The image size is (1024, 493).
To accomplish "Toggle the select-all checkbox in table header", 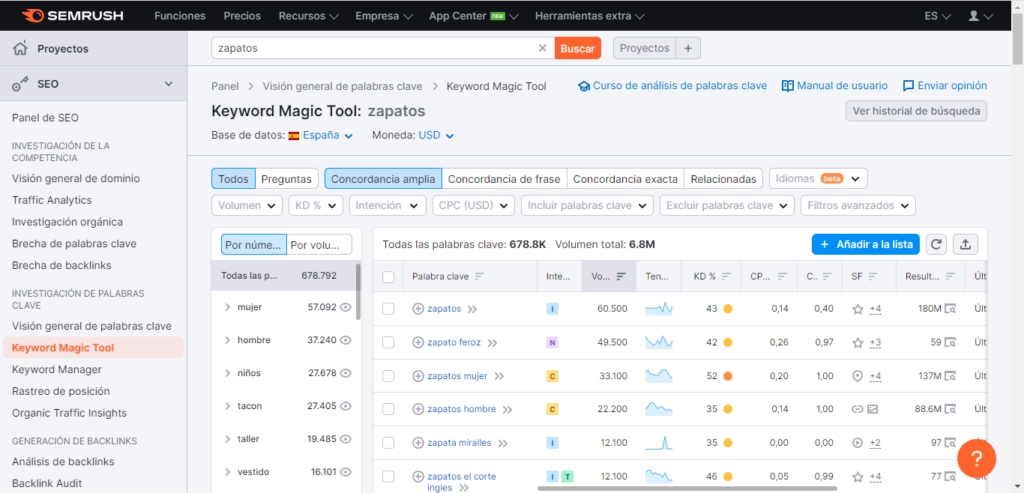I will tap(388, 277).
